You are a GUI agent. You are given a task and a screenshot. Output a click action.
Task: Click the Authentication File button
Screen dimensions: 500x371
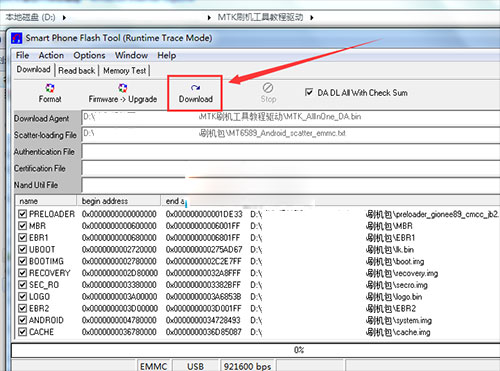(x=47, y=152)
